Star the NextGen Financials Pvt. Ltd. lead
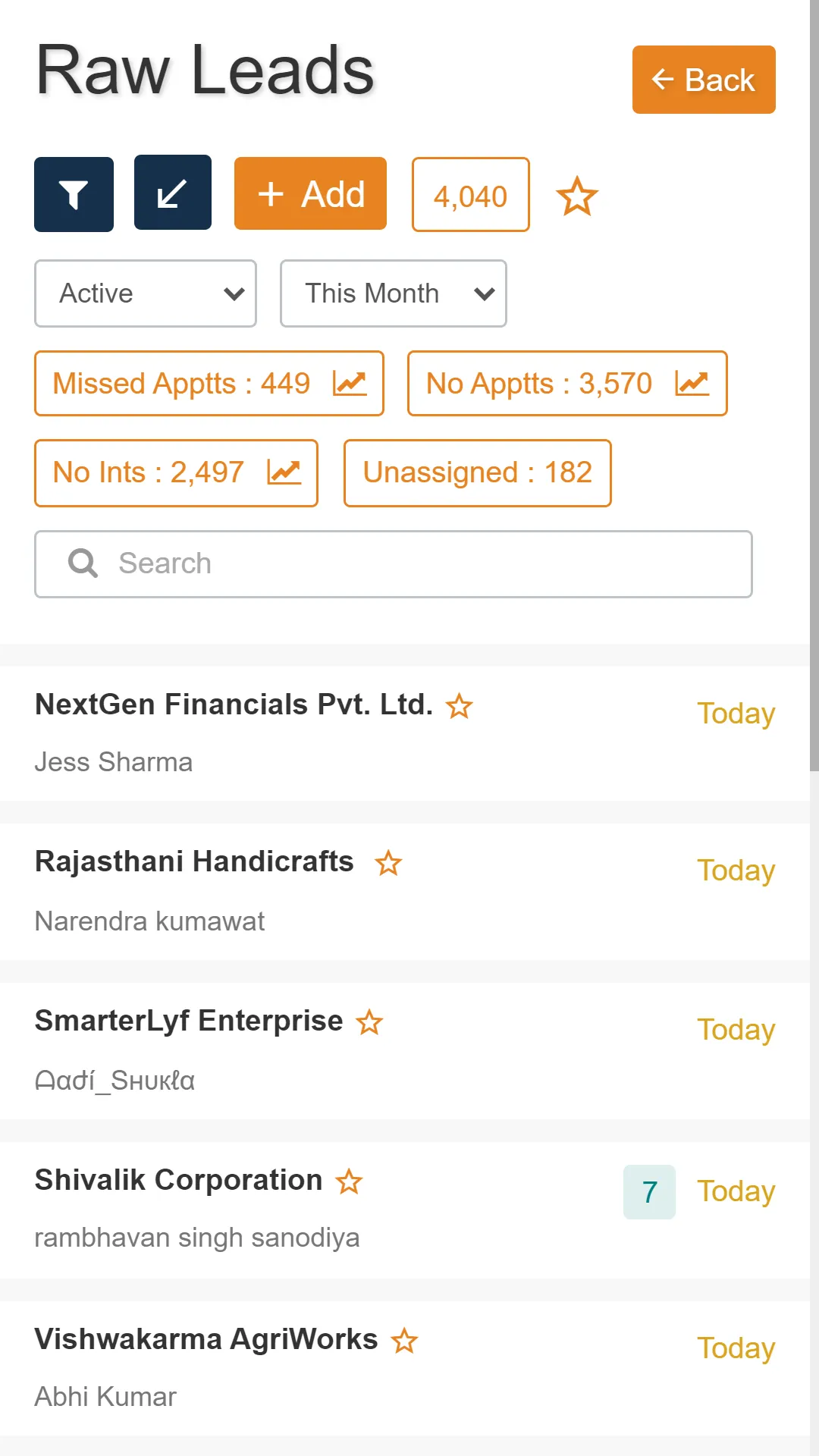819x1456 pixels. [459, 707]
